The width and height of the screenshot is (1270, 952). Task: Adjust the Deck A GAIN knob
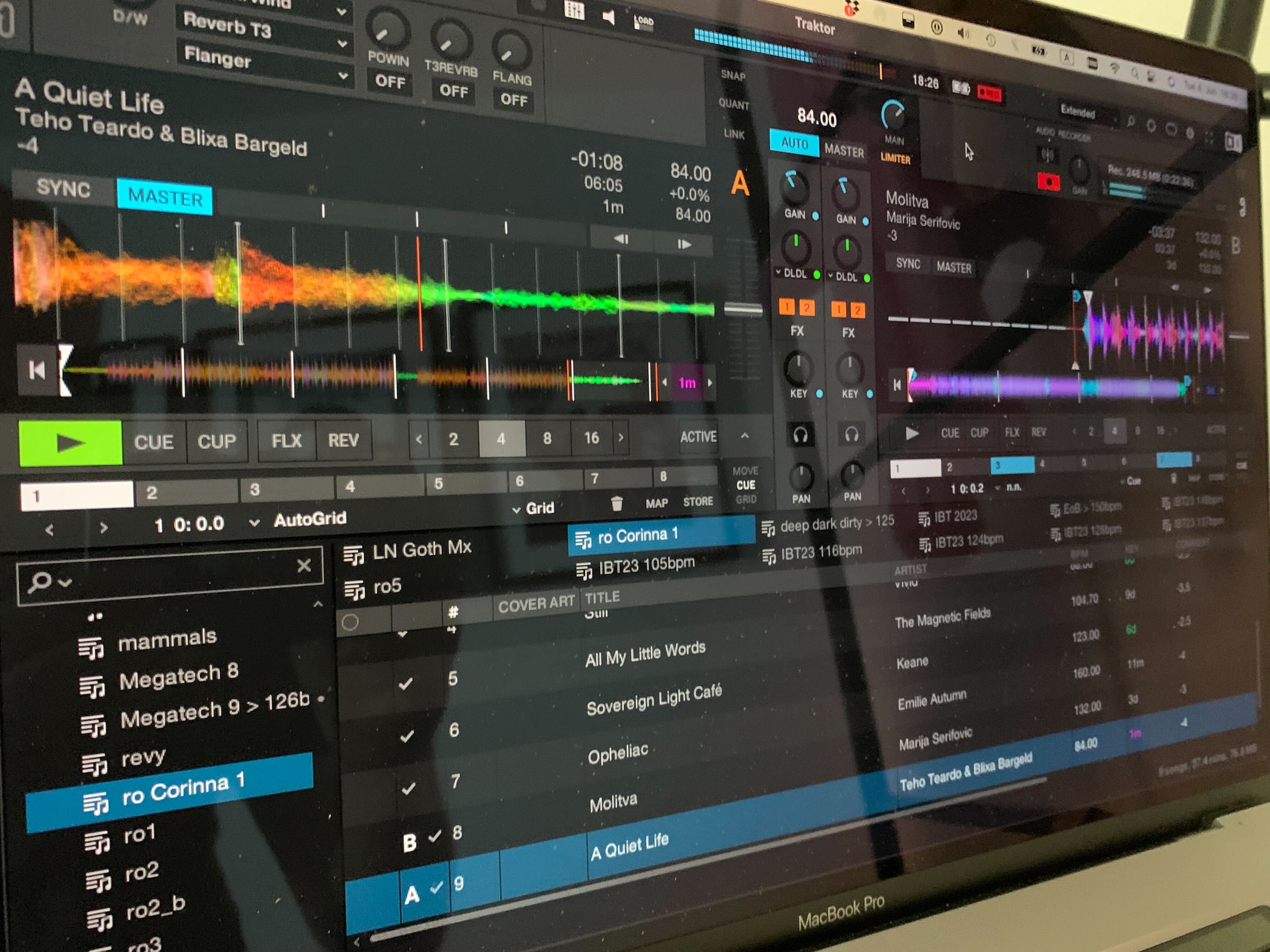pyautogui.click(x=795, y=188)
